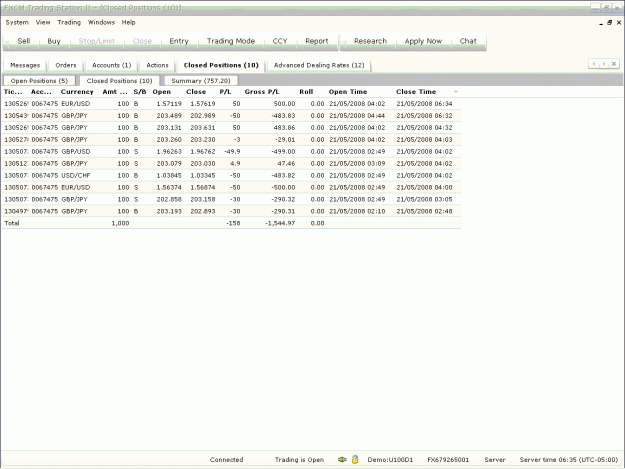
Task: Switch to the Orders tab
Action: click(66, 65)
